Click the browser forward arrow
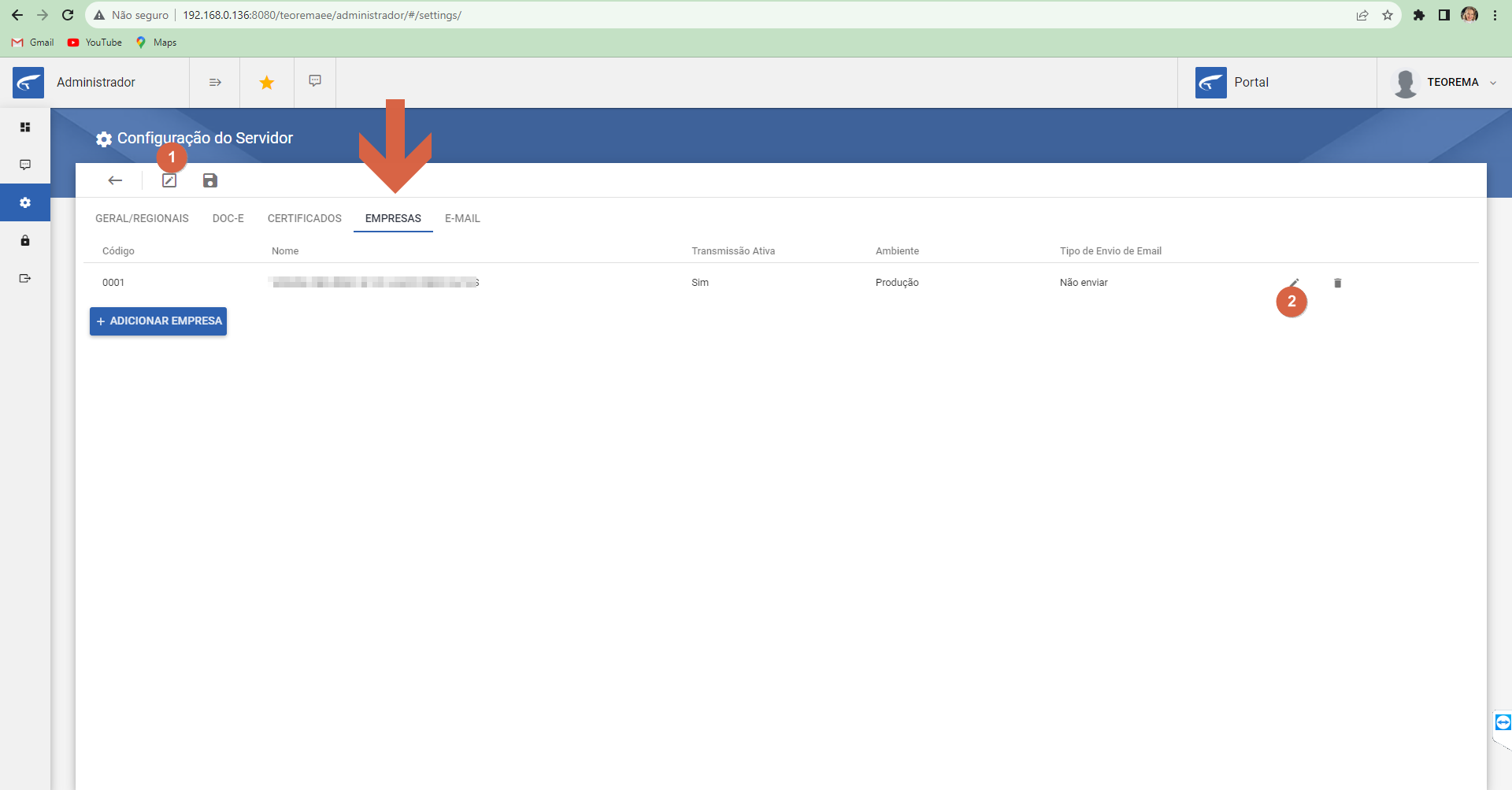The image size is (1512, 790). point(43,15)
